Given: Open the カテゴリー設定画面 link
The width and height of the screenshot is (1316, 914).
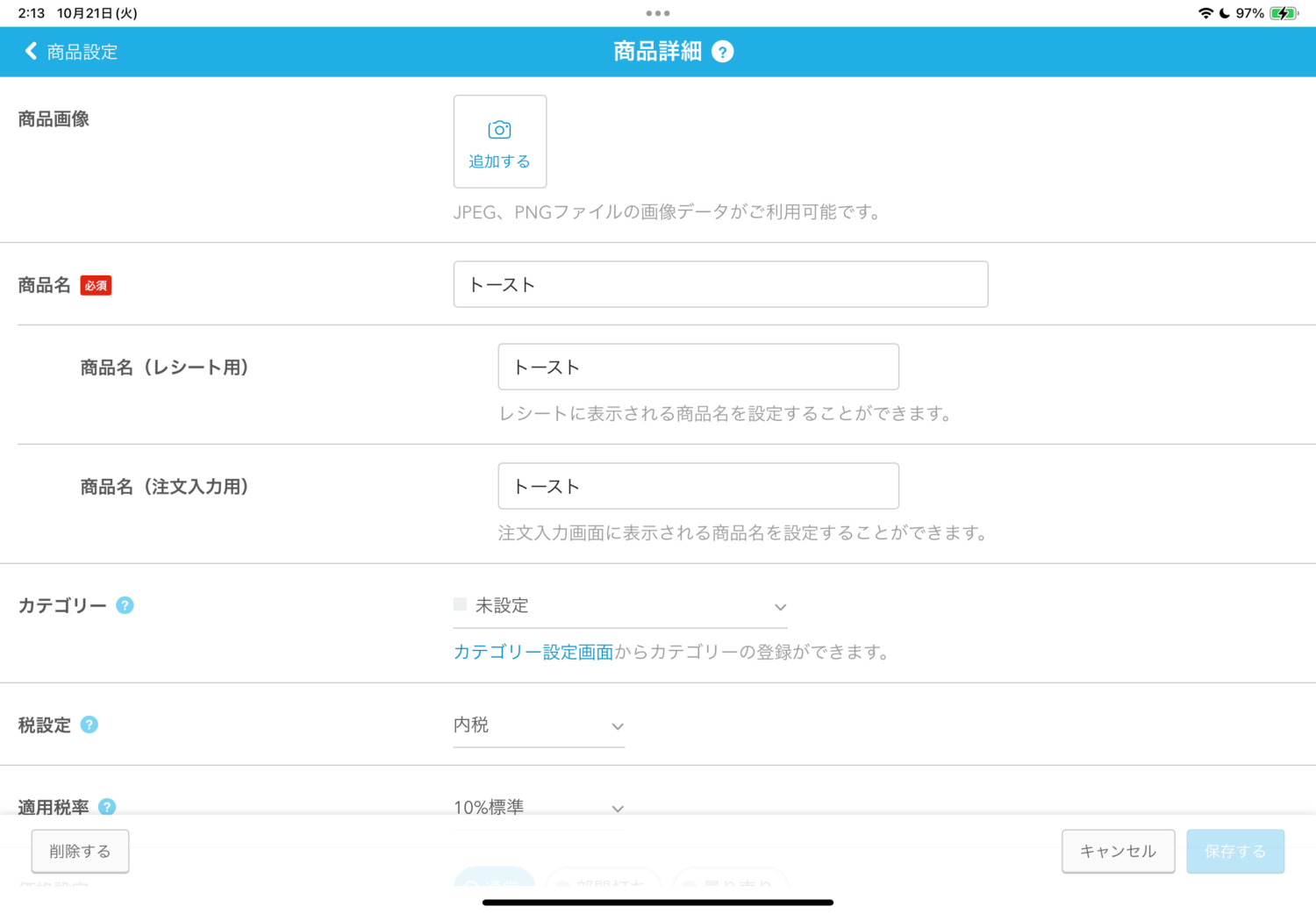Looking at the screenshot, I should (x=533, y=652).
